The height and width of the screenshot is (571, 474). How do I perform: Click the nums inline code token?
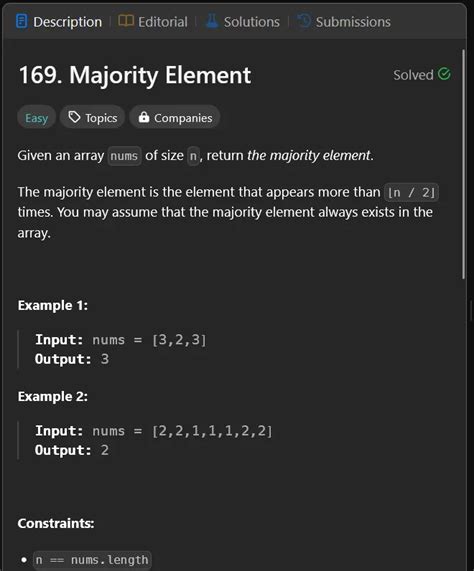point(124,156)
